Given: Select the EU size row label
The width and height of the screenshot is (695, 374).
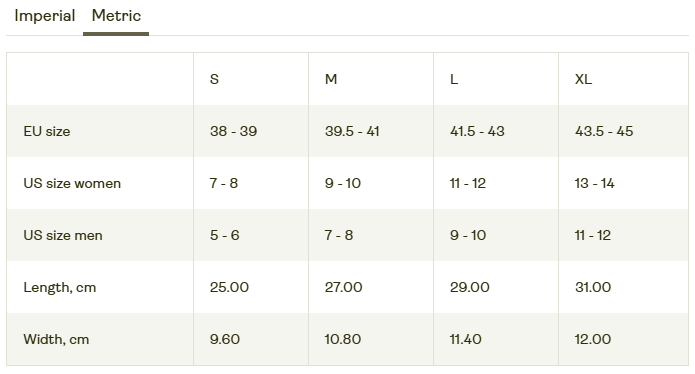Looking at the screenshot, I should point(47,131).
